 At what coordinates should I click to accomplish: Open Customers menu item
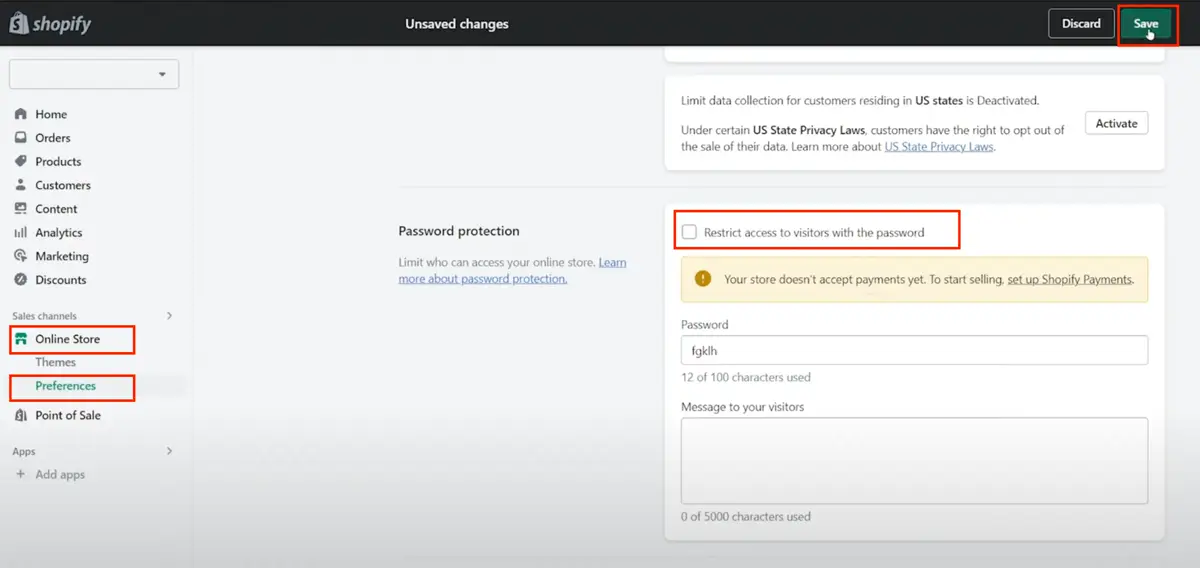(63, 185)
